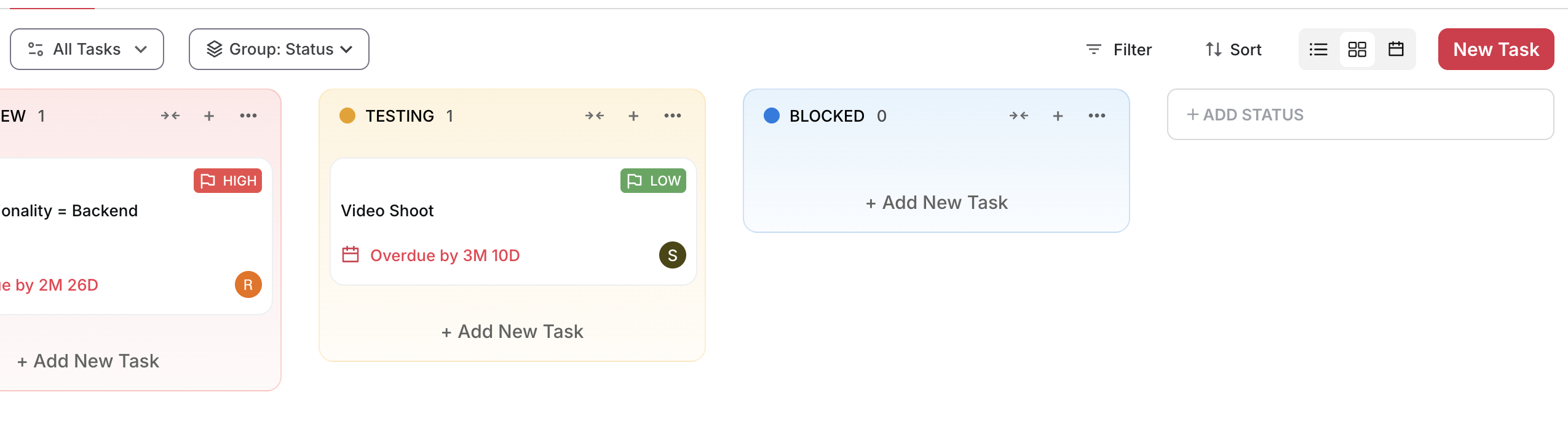Add task with BLOCKED plus icon
Image resolution: width=1568 pixels, height=435 pixels.
point(1058,116)
